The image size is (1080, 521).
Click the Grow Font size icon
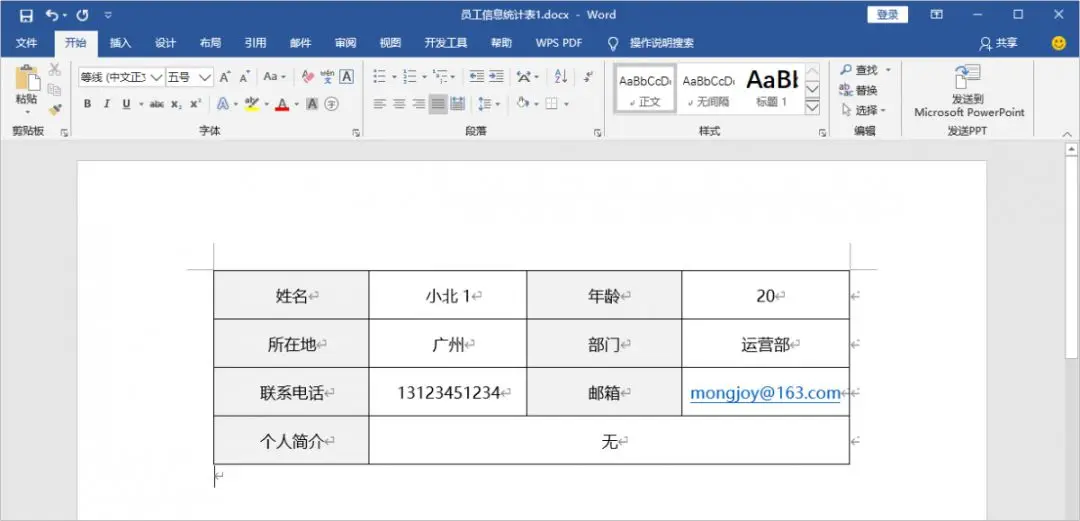coord(225,77)
